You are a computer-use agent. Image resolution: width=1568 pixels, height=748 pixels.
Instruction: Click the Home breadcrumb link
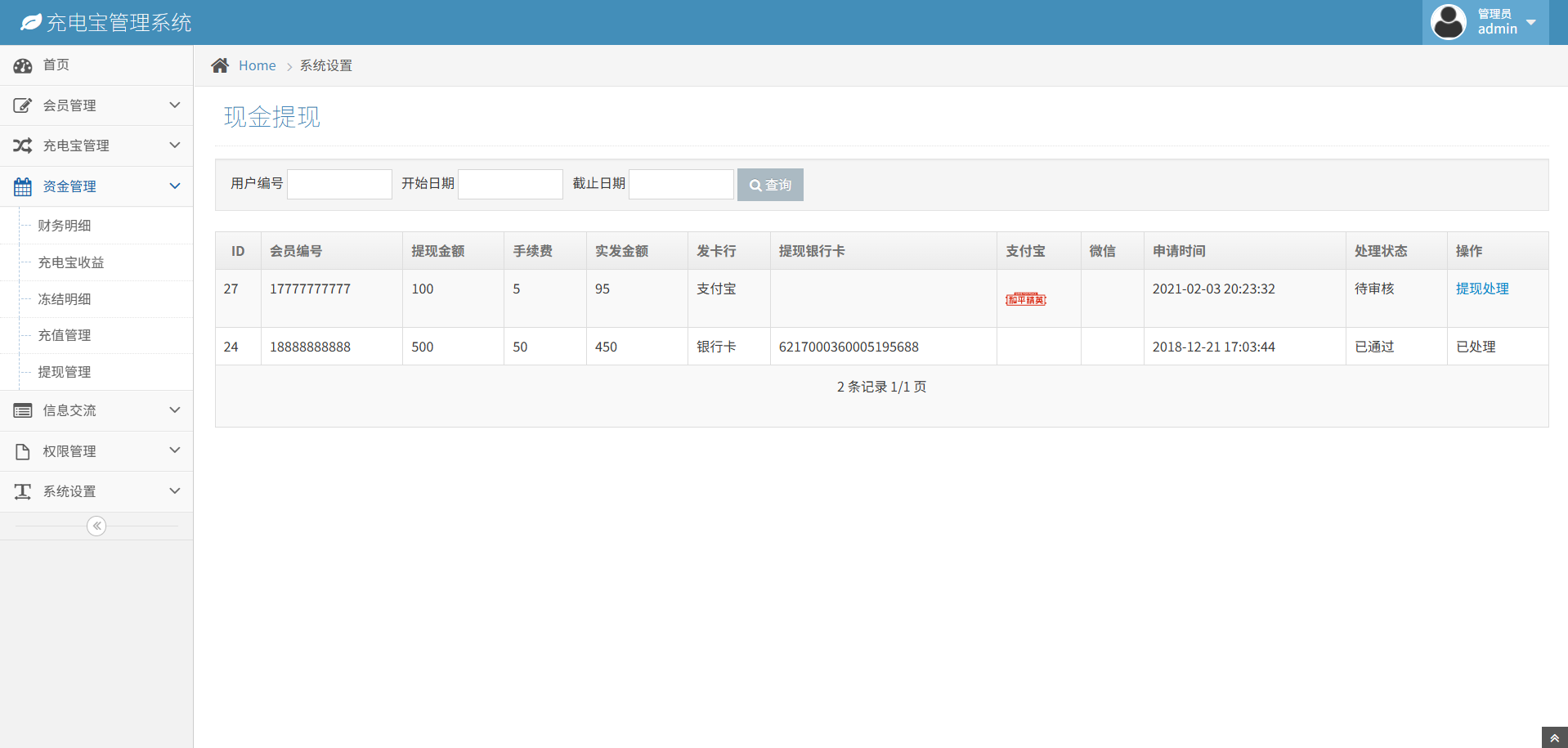257,65
